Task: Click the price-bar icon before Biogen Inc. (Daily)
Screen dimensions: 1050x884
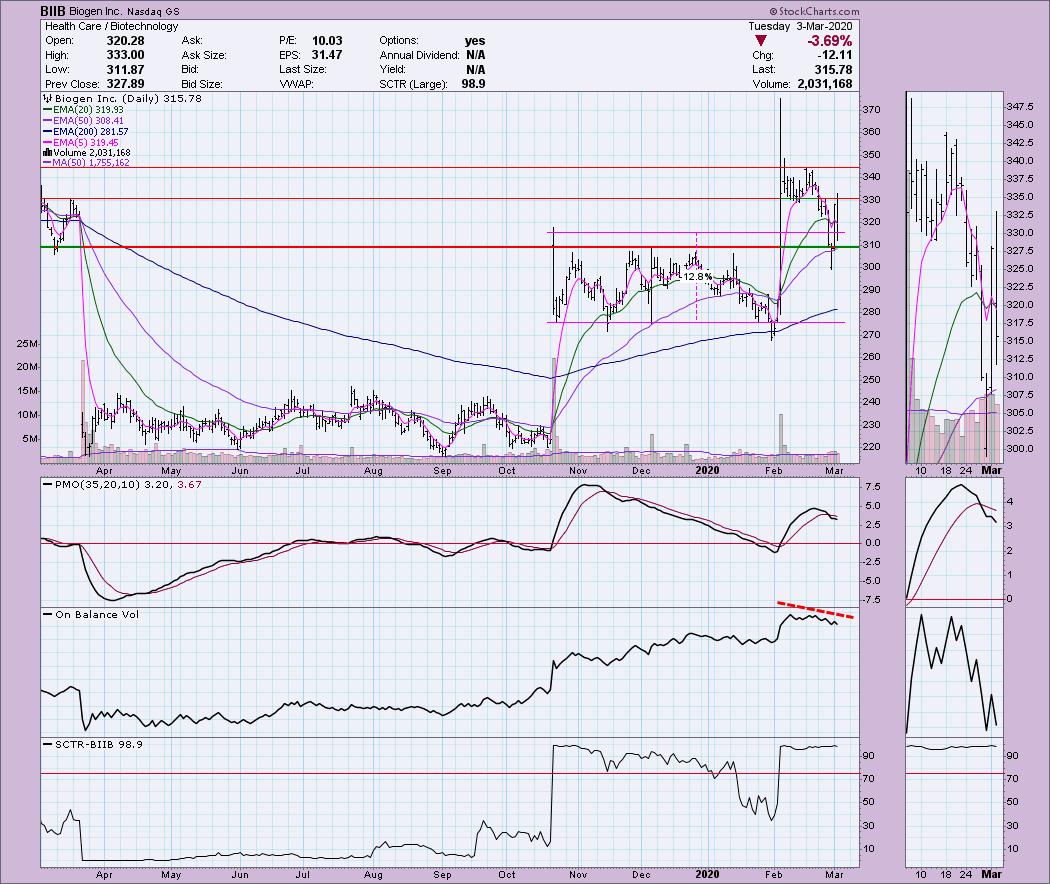Action: click(x=48, y=98)
